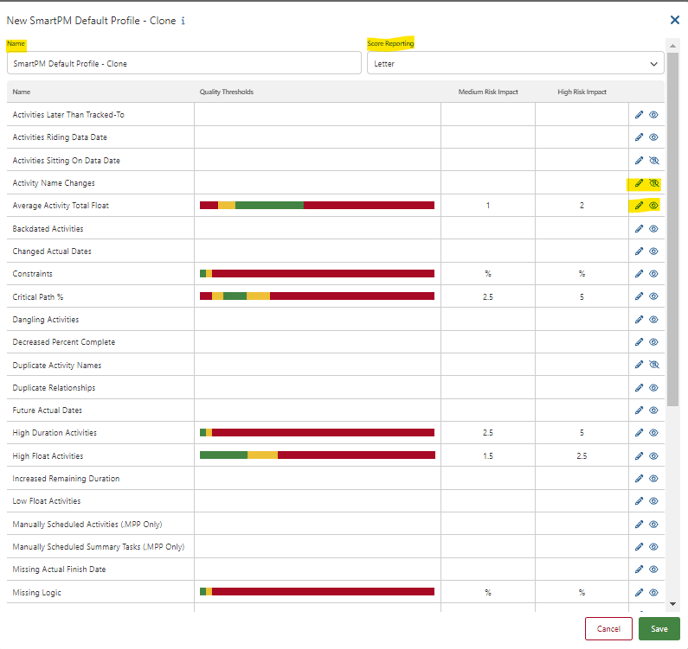Screen dimensions: 688x649
Task: Click the Critical Path % quality threshold bar
Action: click(317, 296)
